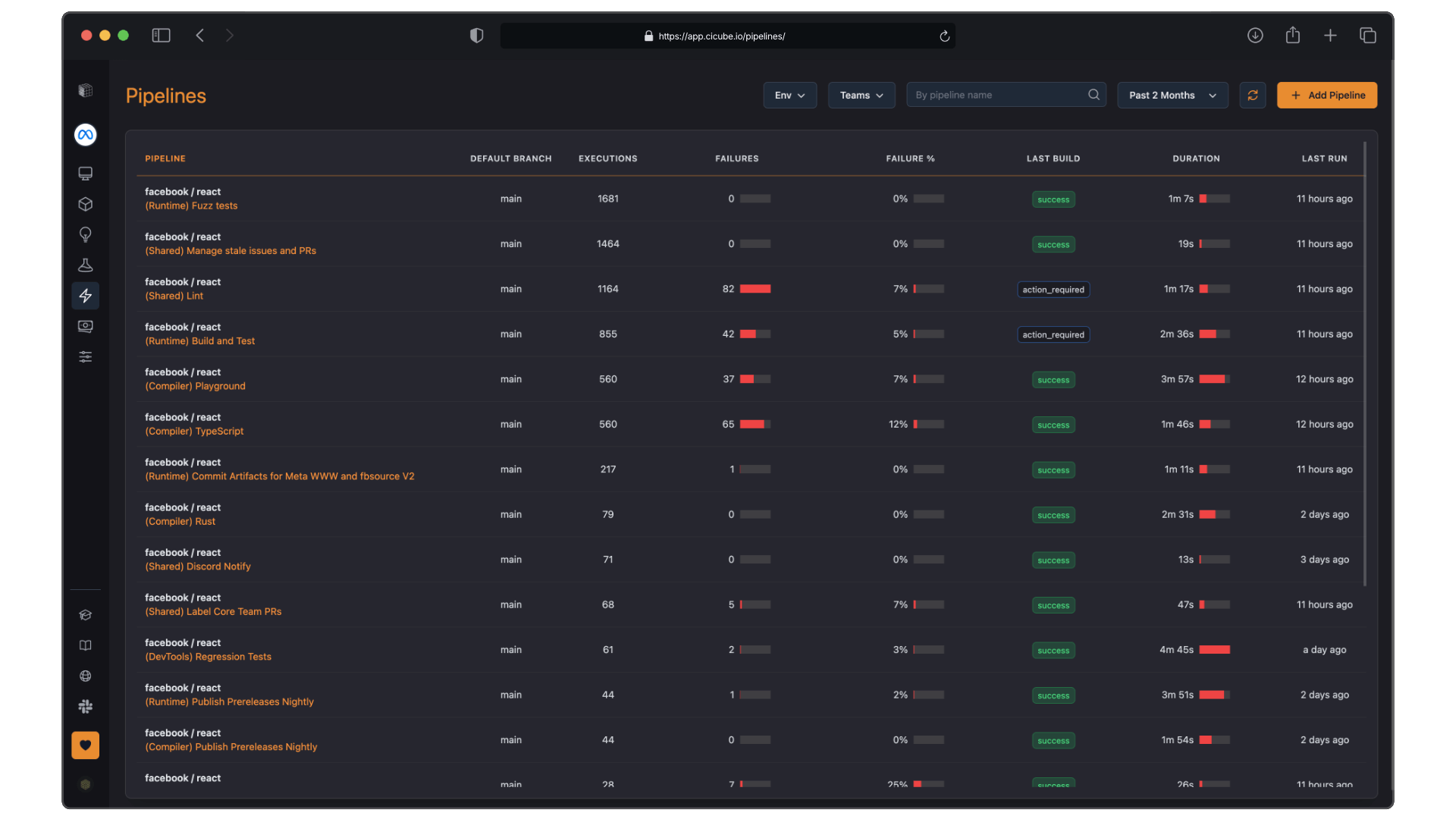Click the Add Pipeline button
The height and width of the screenshot is (819, 1456).
coord(1326,95)
